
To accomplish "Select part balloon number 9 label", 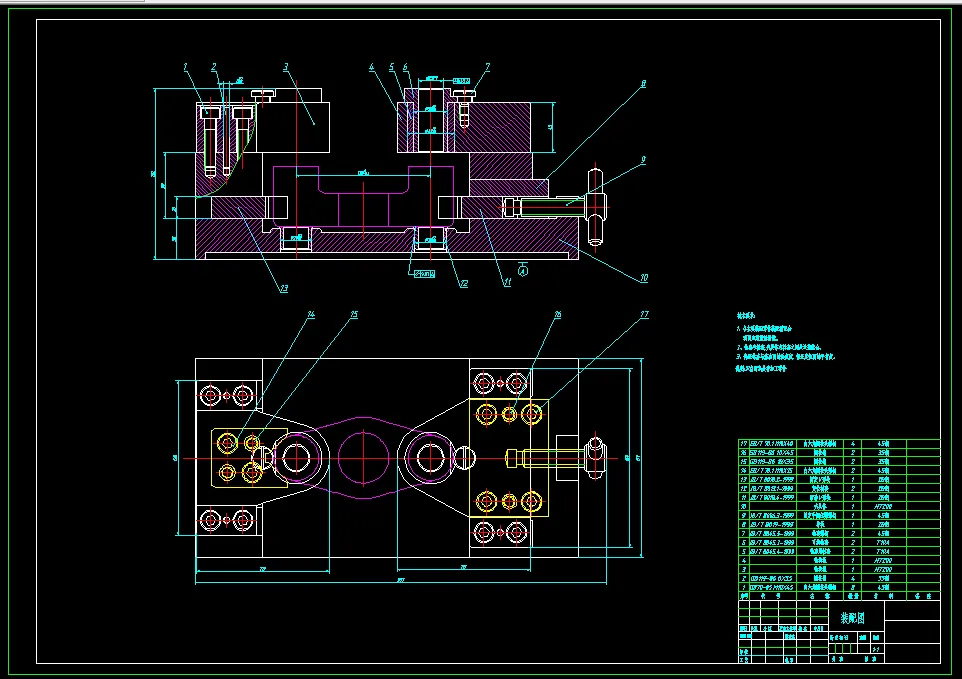I will tap(643, 159).
